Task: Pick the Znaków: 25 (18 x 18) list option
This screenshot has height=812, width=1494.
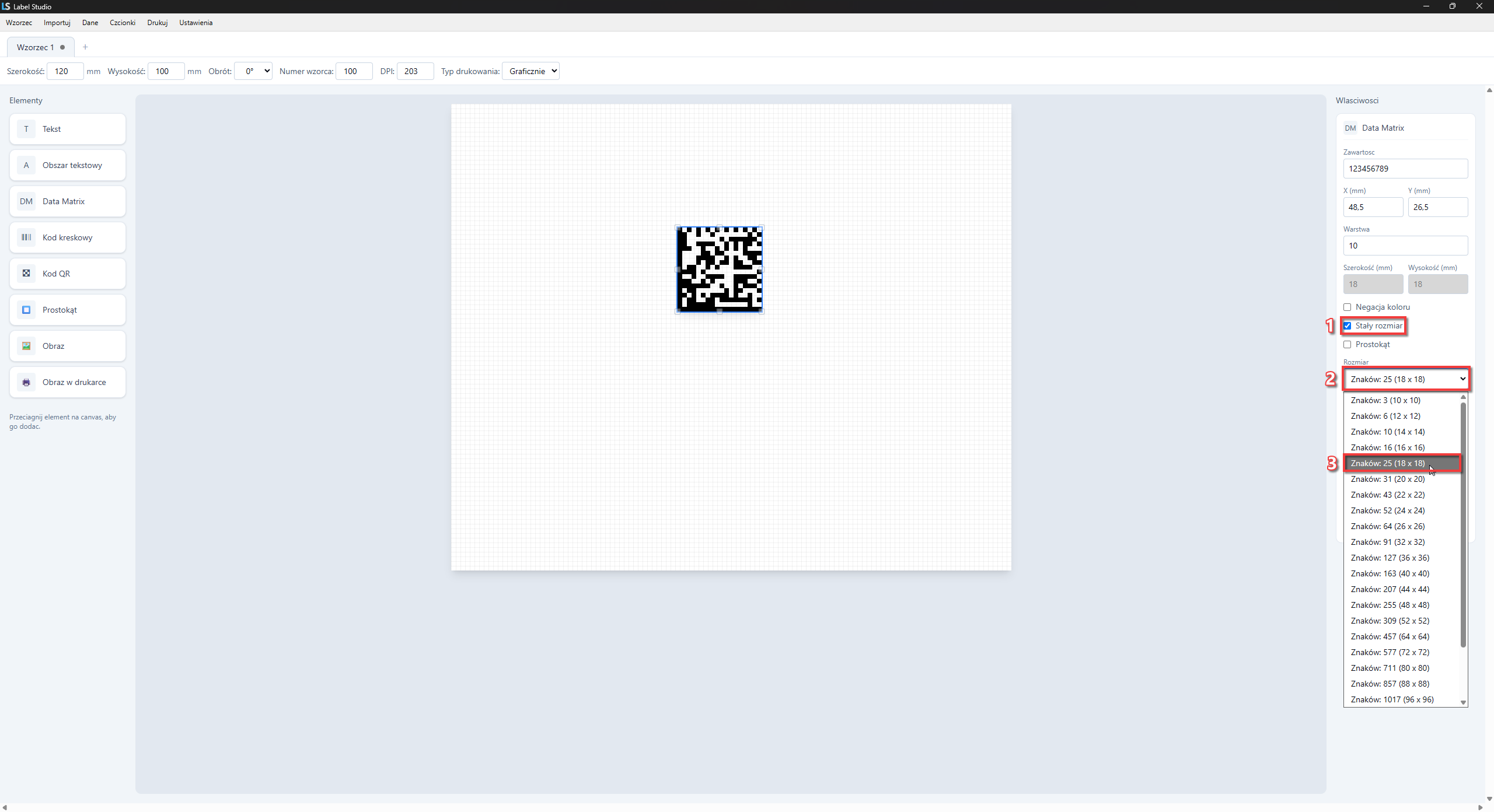Action: tap(1402, 463)
